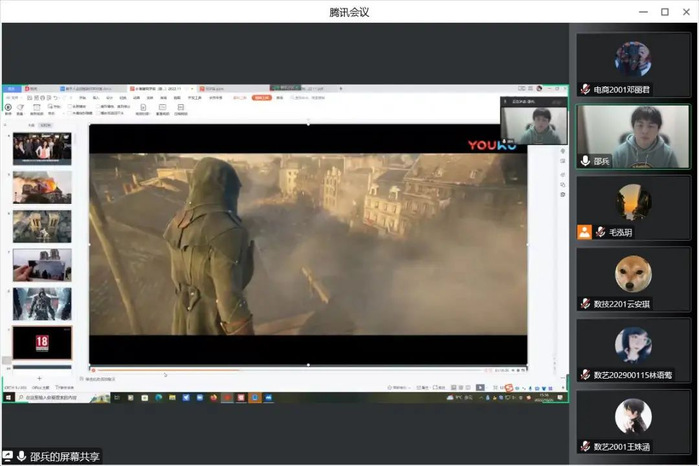Select the first slide thumbnail in the panel

coord(42,148)
